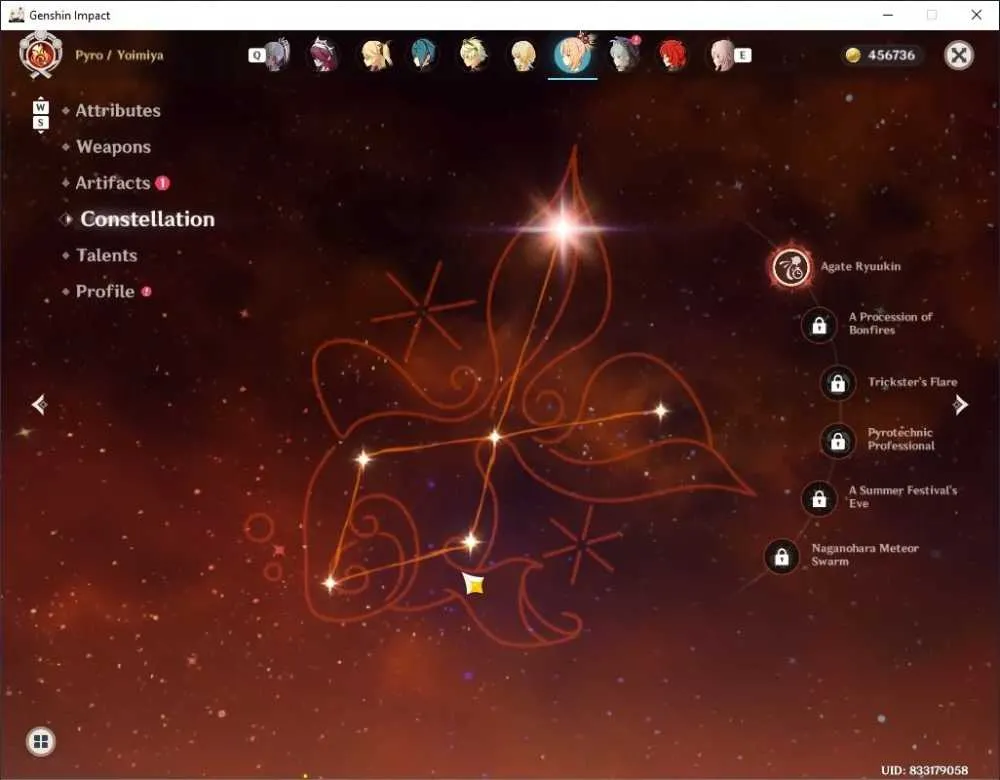Select the magenta-haired character portrait
Screen dimensions: 1000x780
[x=323, y=55]
